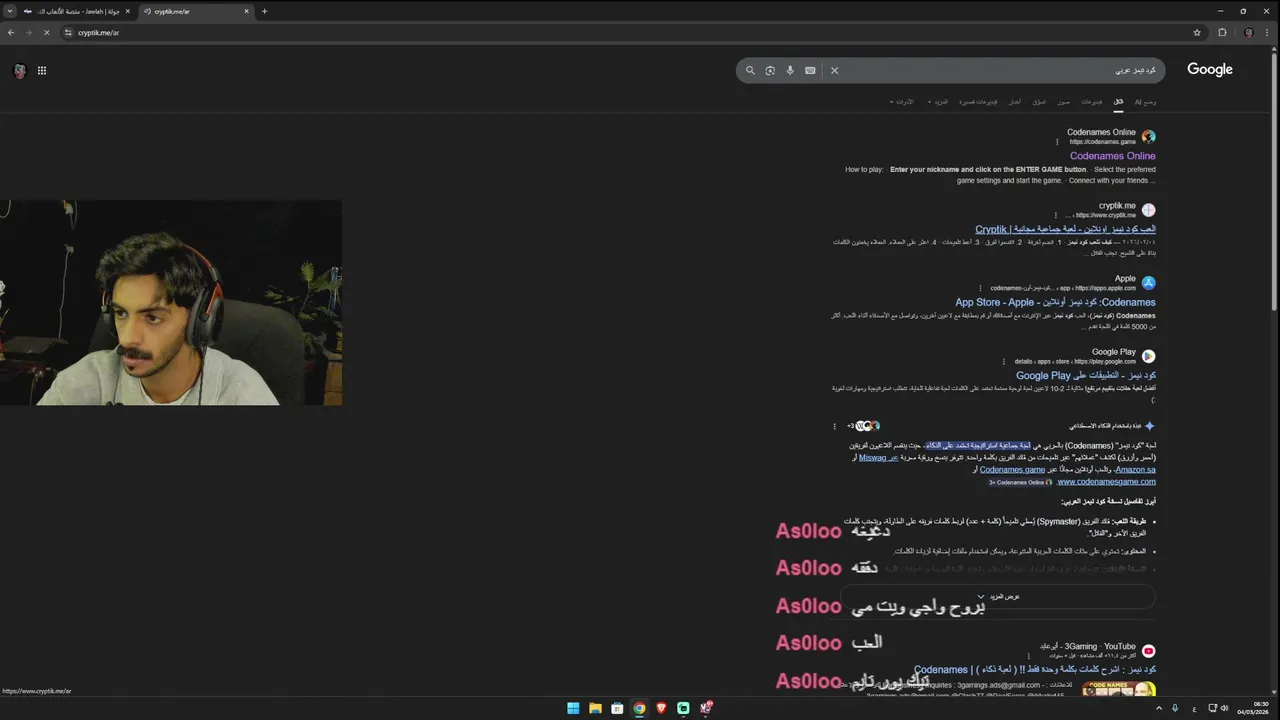Screen dimensions: 1280x720
Task: Expand the More (المزيد) dropdown
Action: [938, 101]
